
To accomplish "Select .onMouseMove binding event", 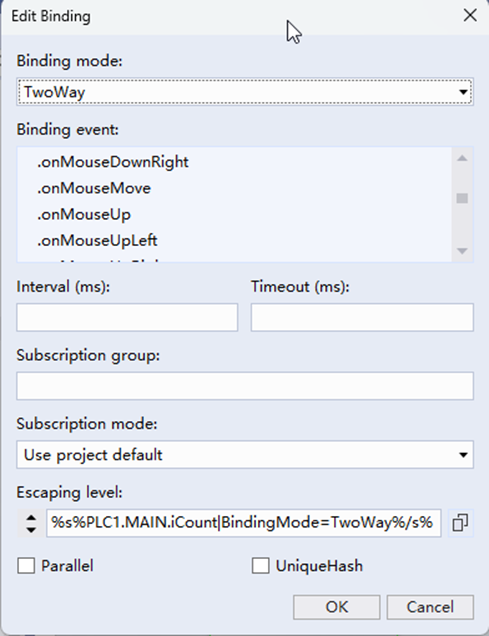I will 94,188.
